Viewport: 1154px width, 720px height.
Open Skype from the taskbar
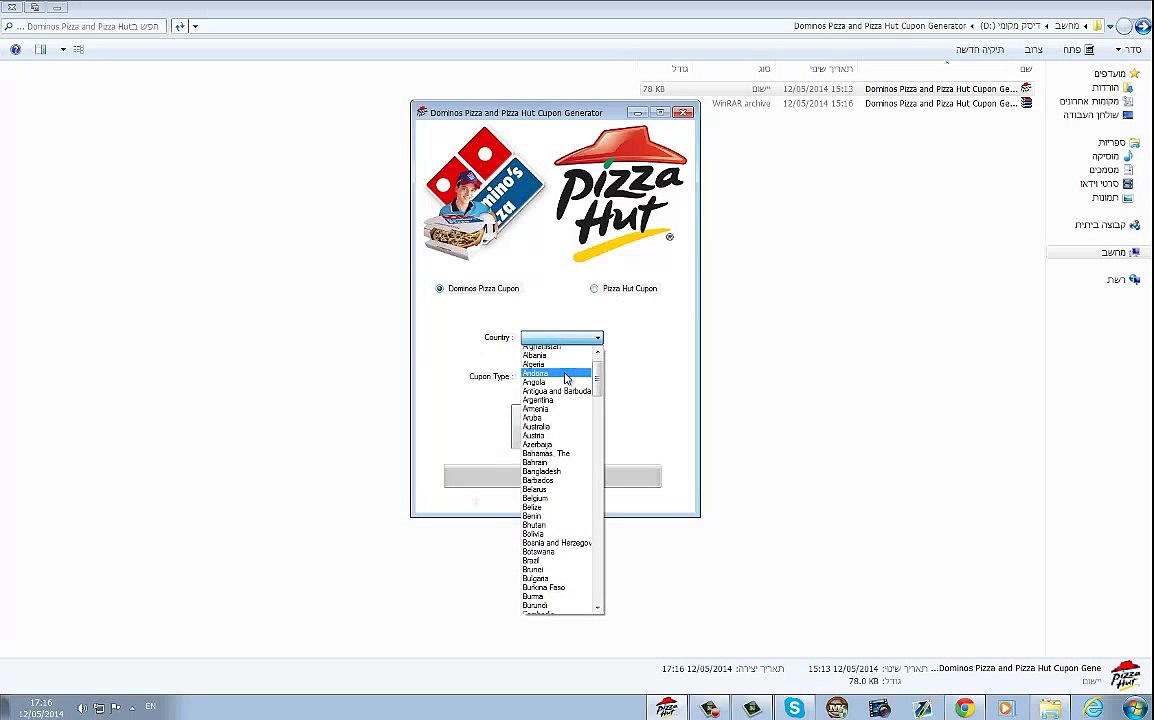794,707
